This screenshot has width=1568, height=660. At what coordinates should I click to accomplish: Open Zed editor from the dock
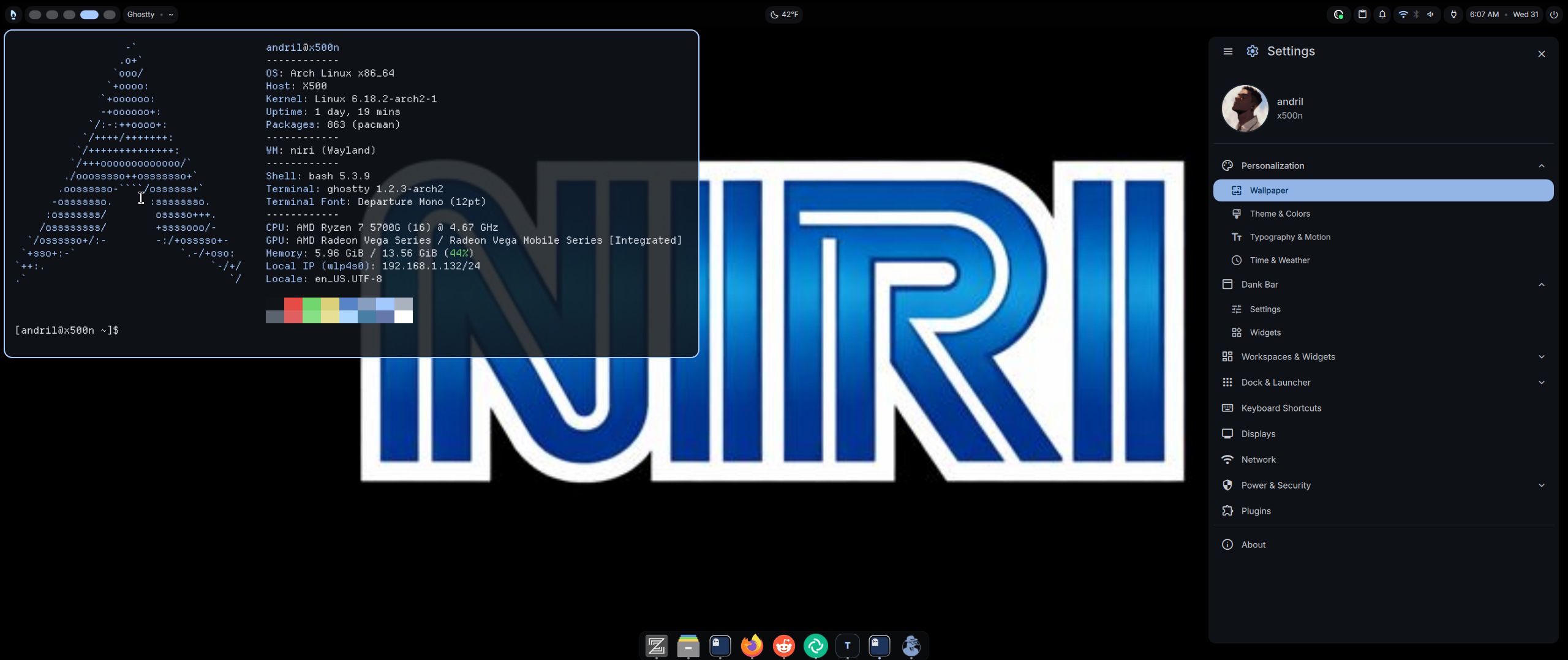tap(656, 645)
